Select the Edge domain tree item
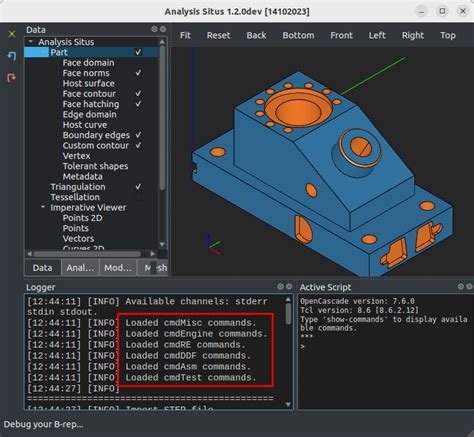Screen dimensions: 474x437 click(89, 114)
